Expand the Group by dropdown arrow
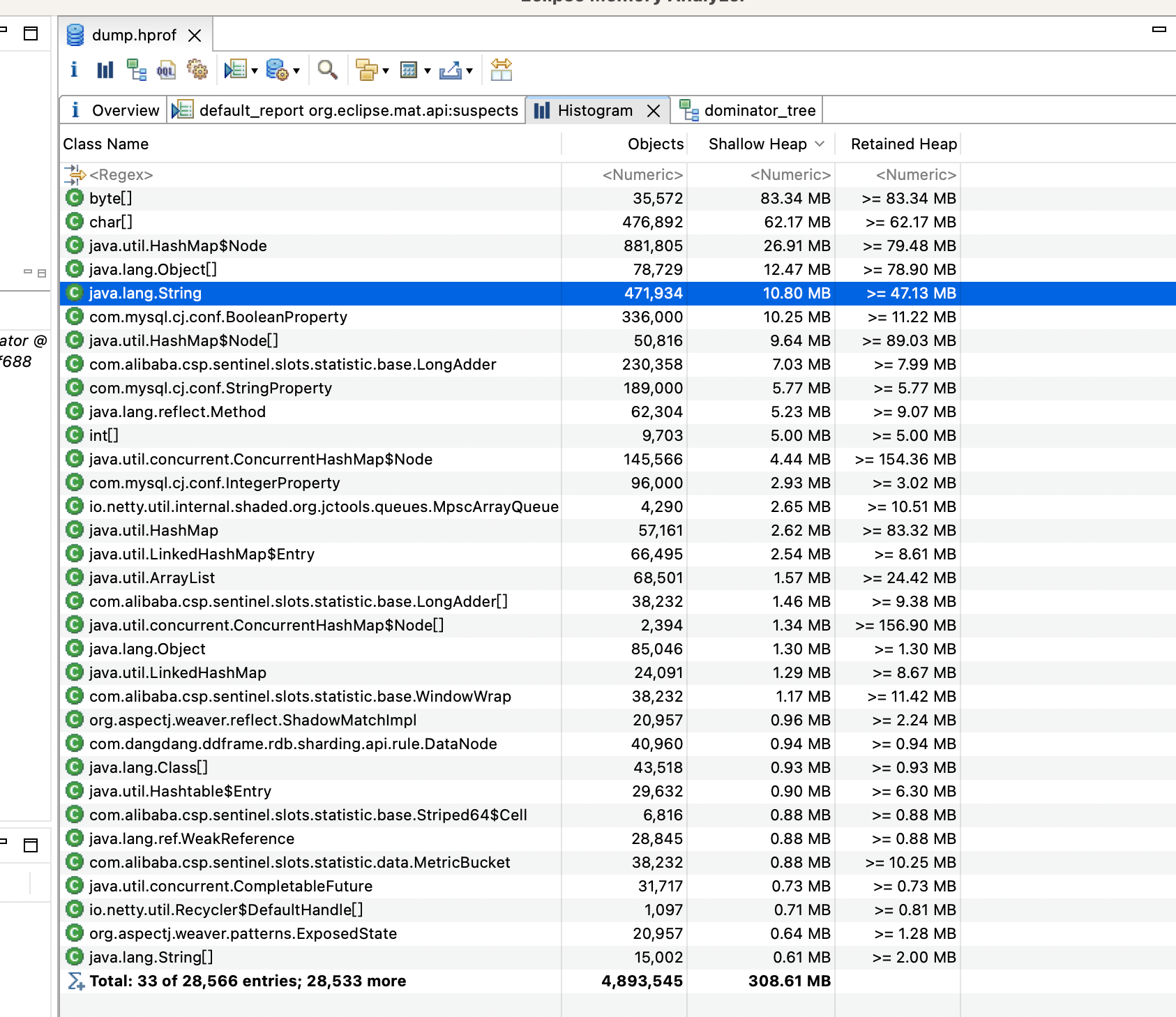Viewport: 1176px width, 1017px height. pyautogui.click(x=386, y=71)
